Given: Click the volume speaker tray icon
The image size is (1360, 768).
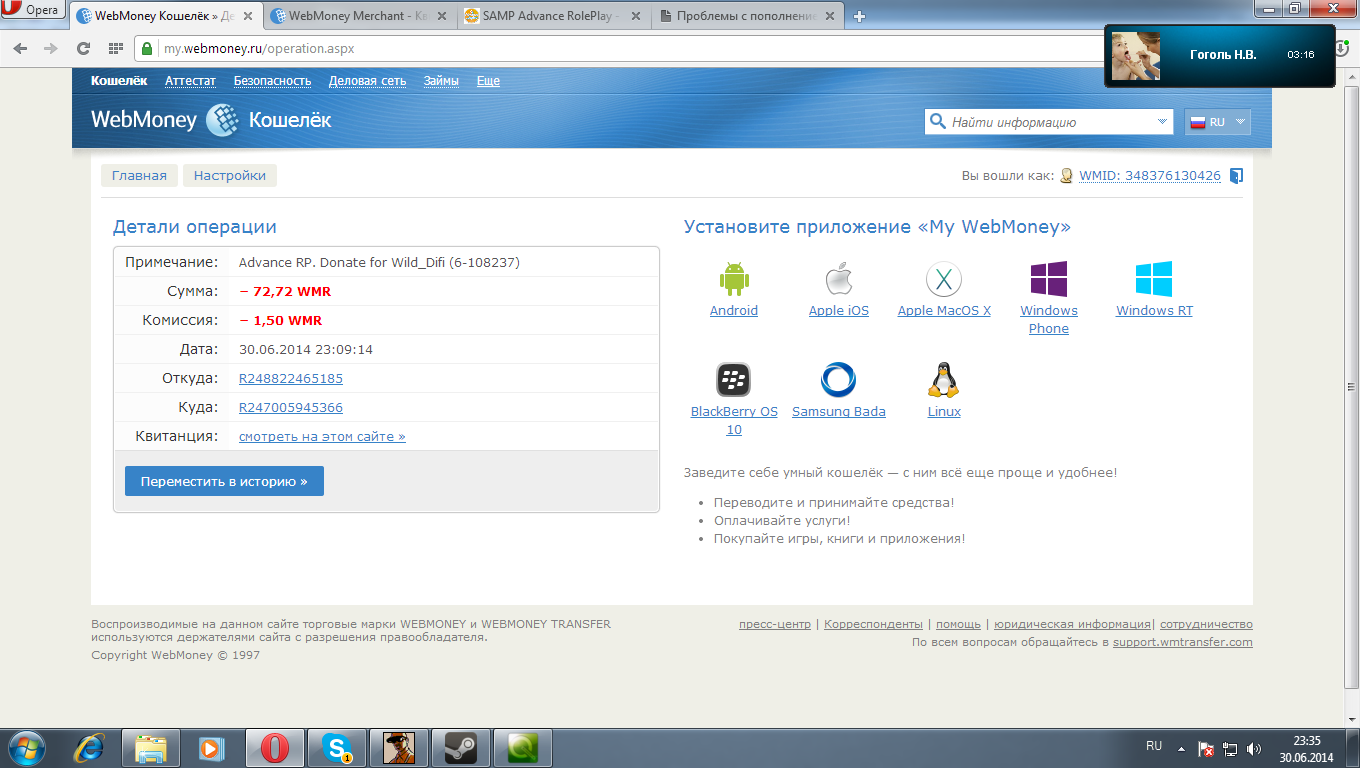Looking at the screenshot, I should 1254,748.
